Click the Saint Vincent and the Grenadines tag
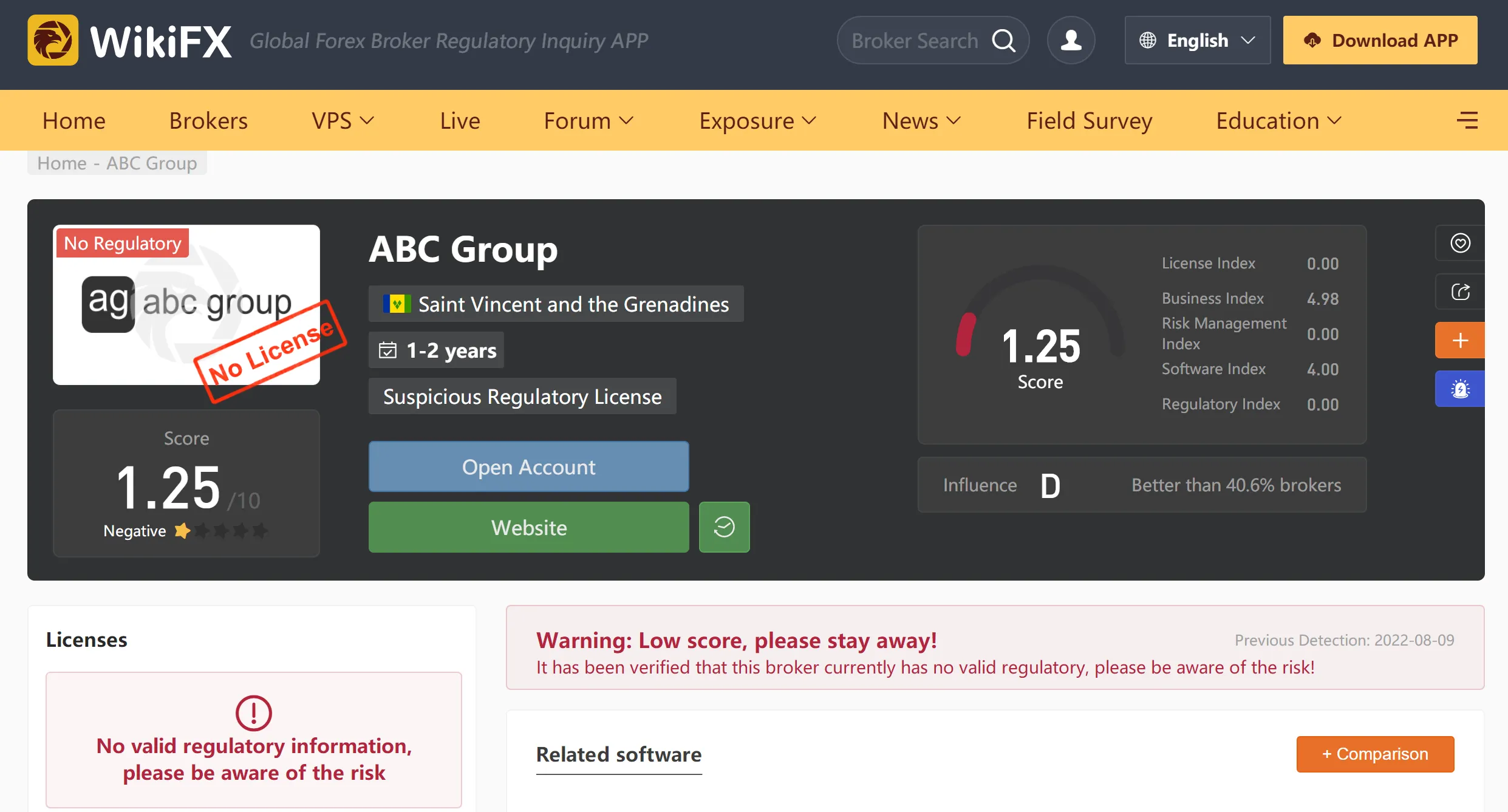The height and width of the screenshot is (812, 1508). (556, 304)
